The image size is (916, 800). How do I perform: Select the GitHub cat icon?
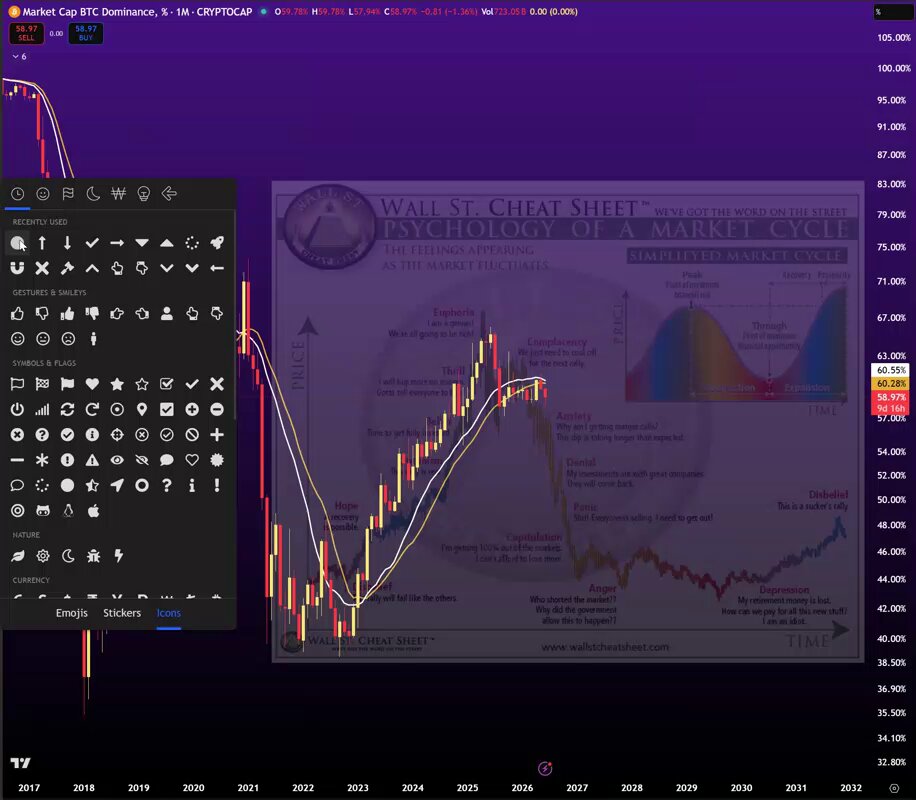tap(43, 511)
